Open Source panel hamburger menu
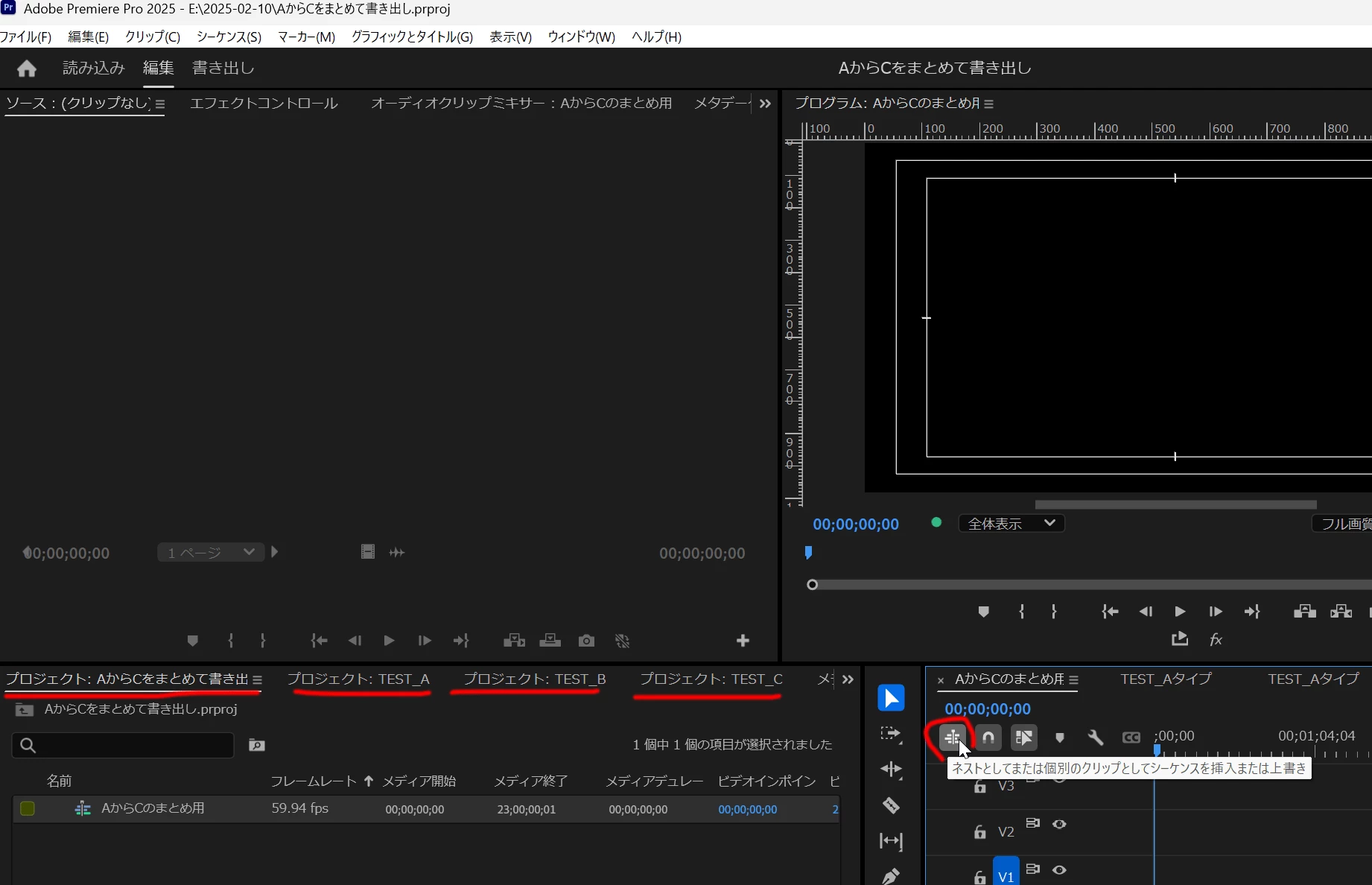Image resolution: width=1372 pixels, height=885 pixels. pos(160,104)
